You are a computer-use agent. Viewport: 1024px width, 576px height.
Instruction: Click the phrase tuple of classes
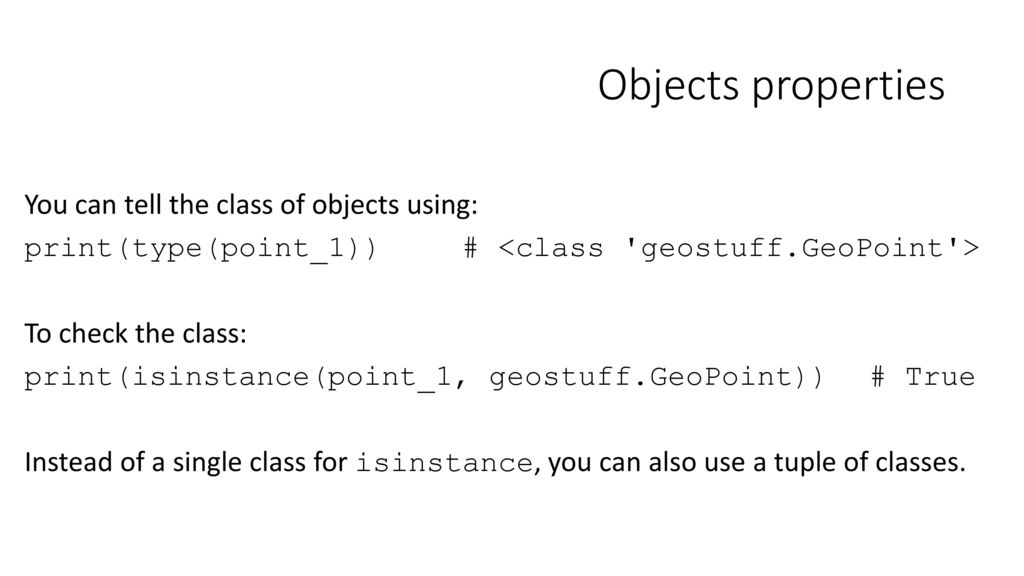click(869, 462)
